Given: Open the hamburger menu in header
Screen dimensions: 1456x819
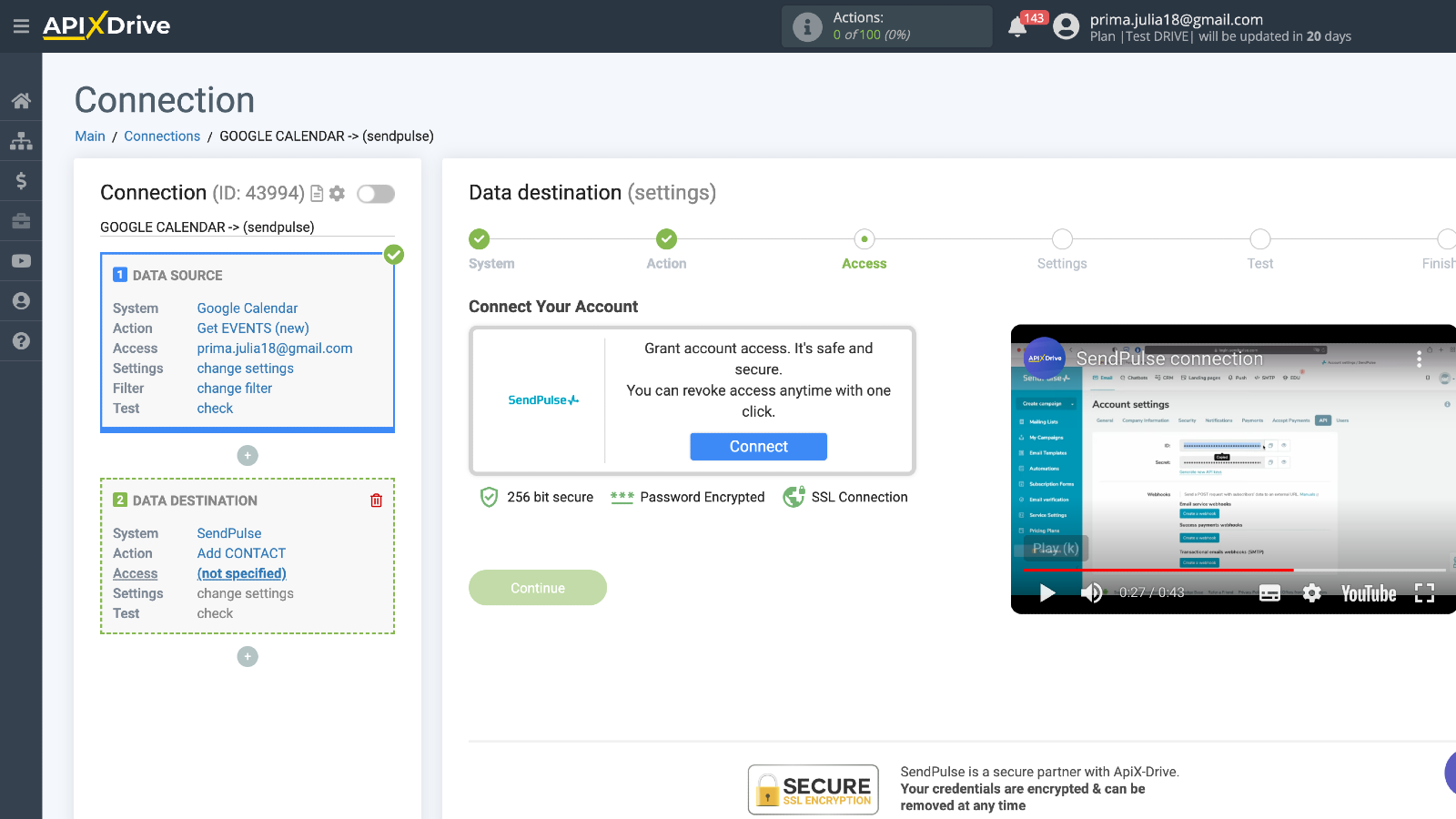Looking at the screenshot, I should (x=21, y=26).
